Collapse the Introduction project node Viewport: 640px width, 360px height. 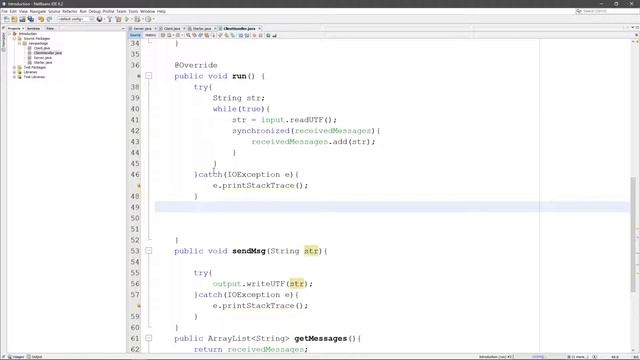click(9, 33)
